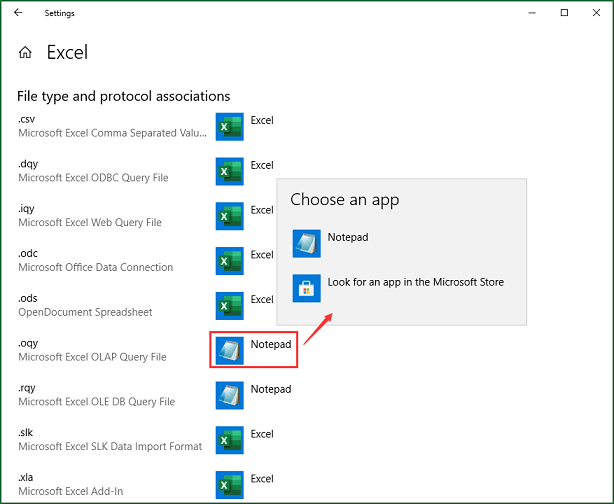Viewport: 614px width, 504px height.
Task: Change default app labeled Excel for .csv
Action: [x=262, y=121]
